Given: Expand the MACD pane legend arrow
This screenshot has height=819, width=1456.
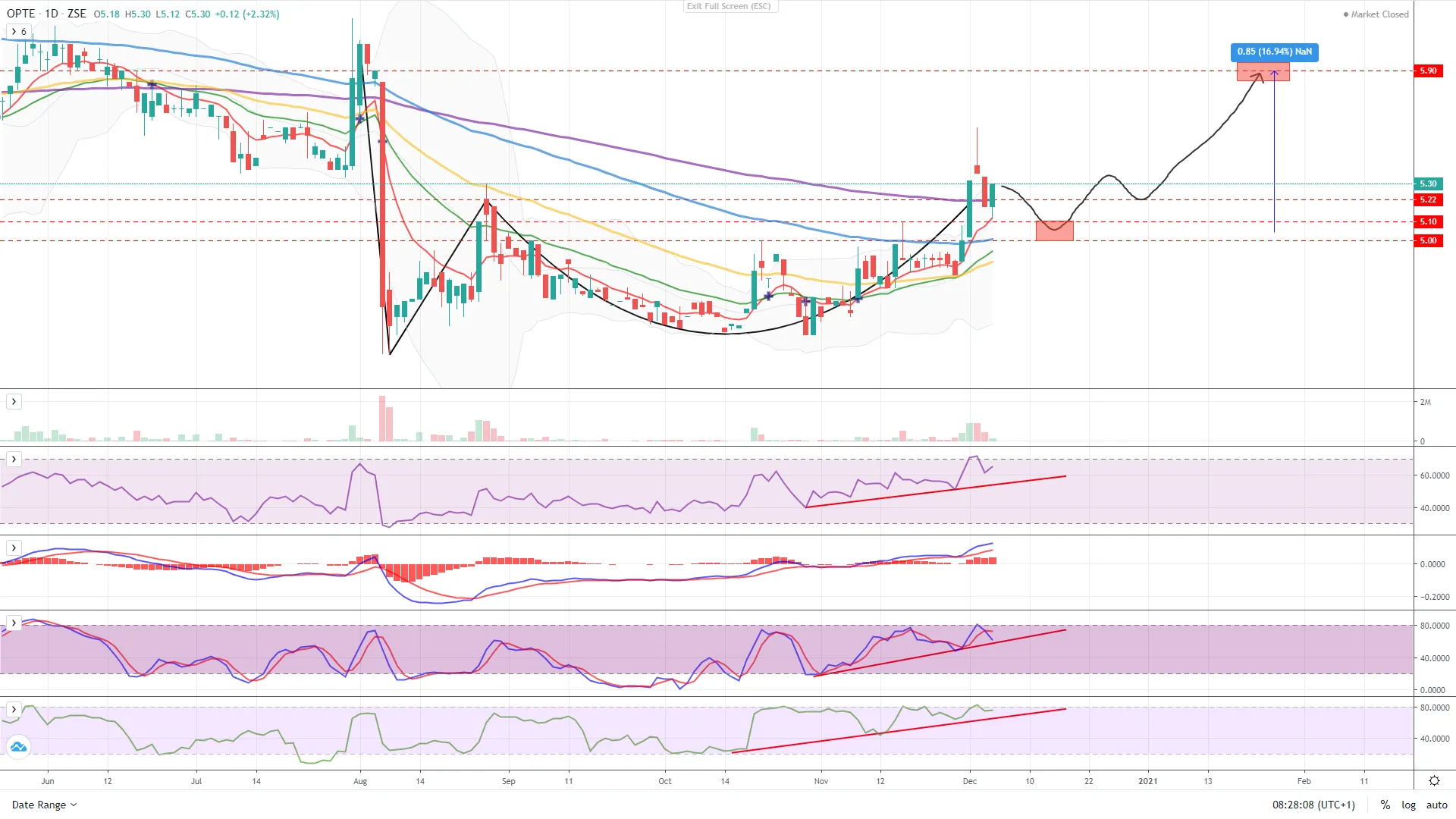Looking at the screenshot, I should click(14, 548).
